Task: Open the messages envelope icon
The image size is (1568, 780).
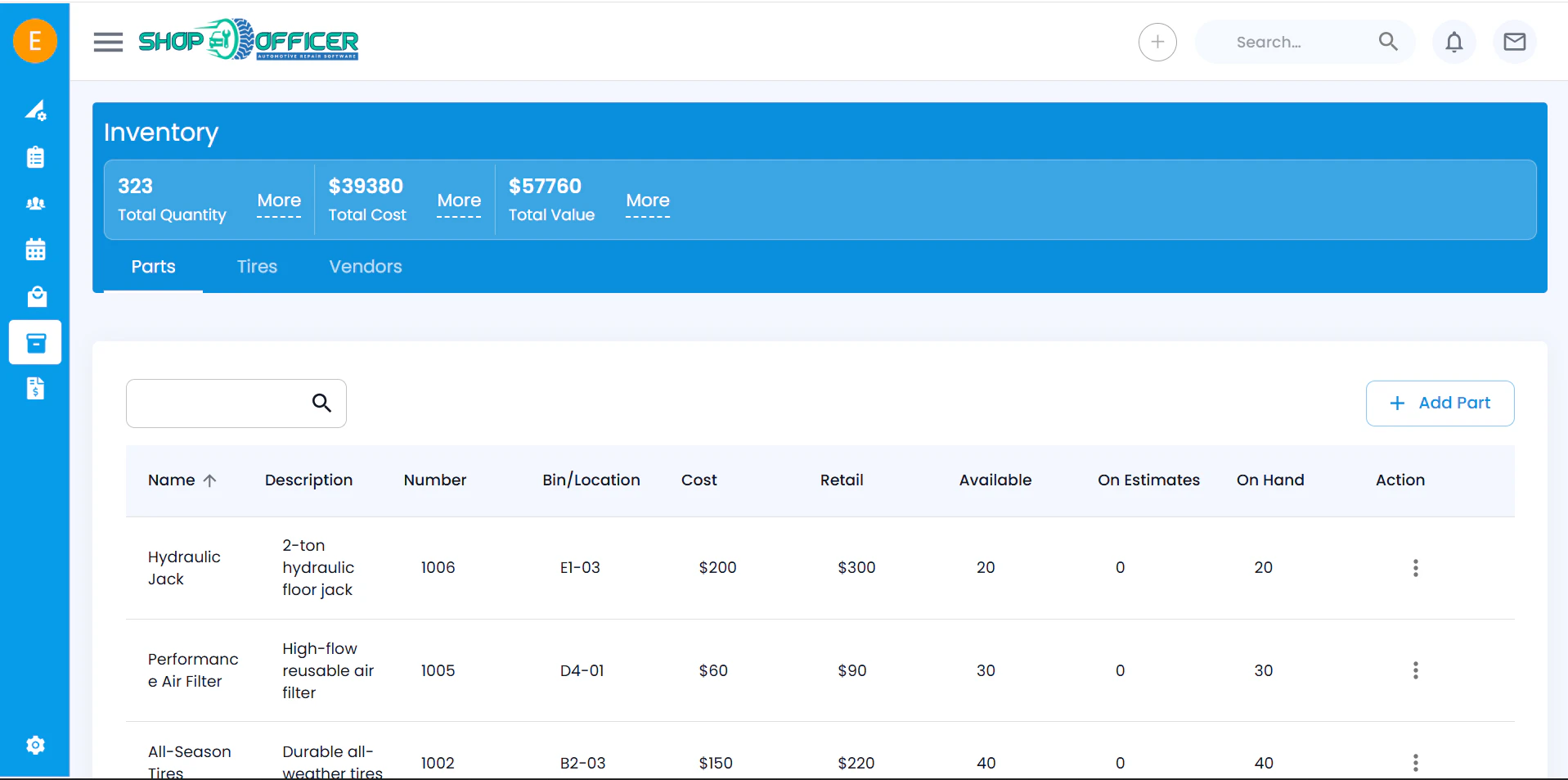Action: (x=1514, y=41)
